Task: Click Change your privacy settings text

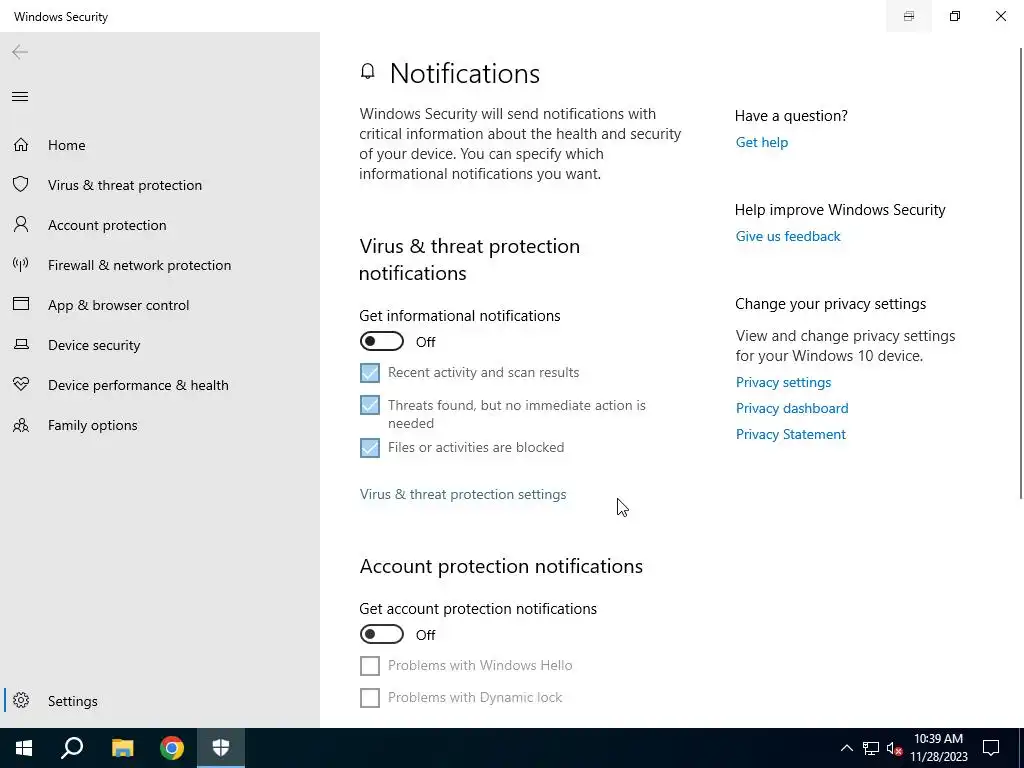Action: [x=830, y=304]
